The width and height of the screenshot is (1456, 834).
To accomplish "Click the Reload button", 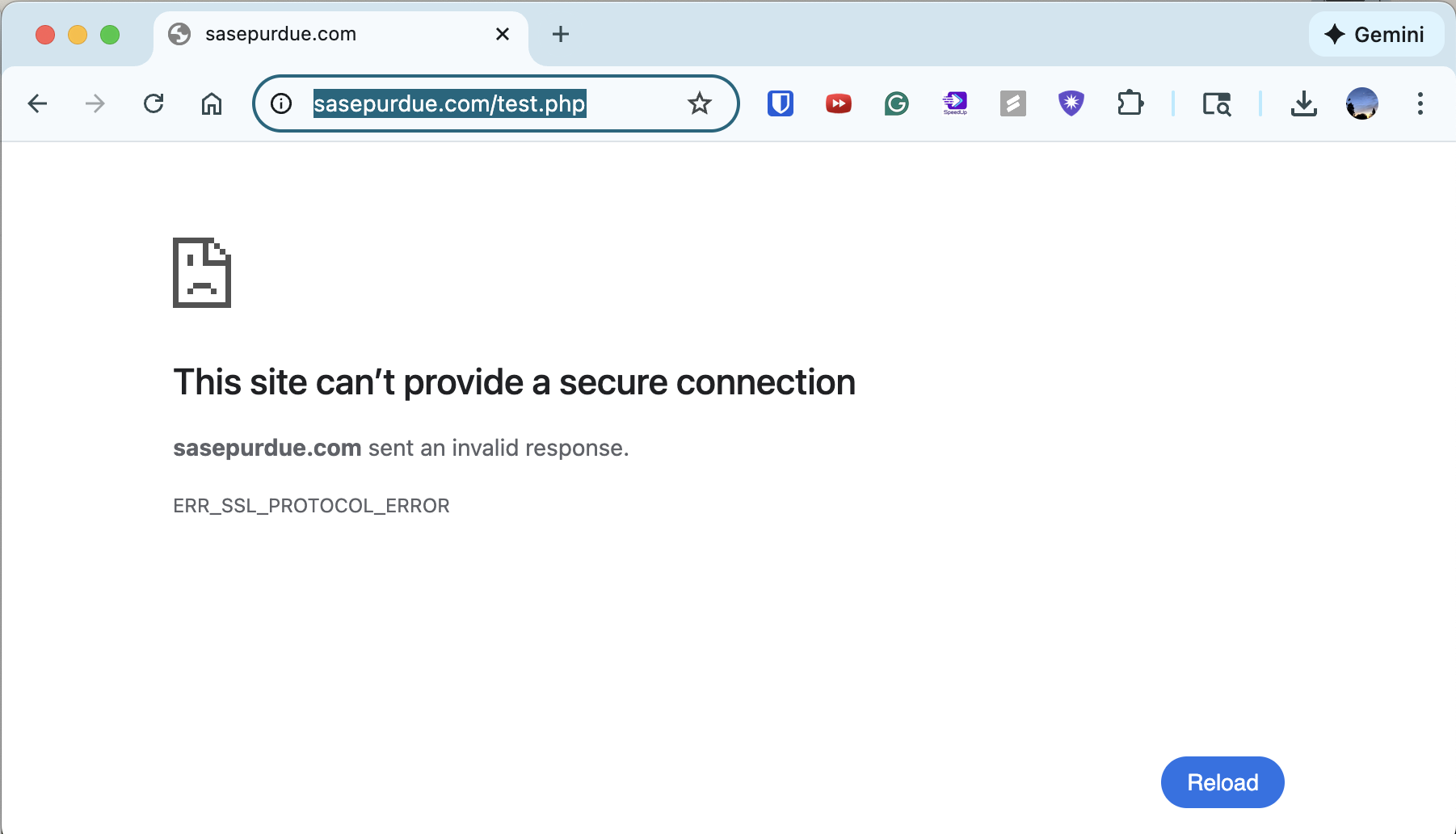I will tap(1222, 781).
